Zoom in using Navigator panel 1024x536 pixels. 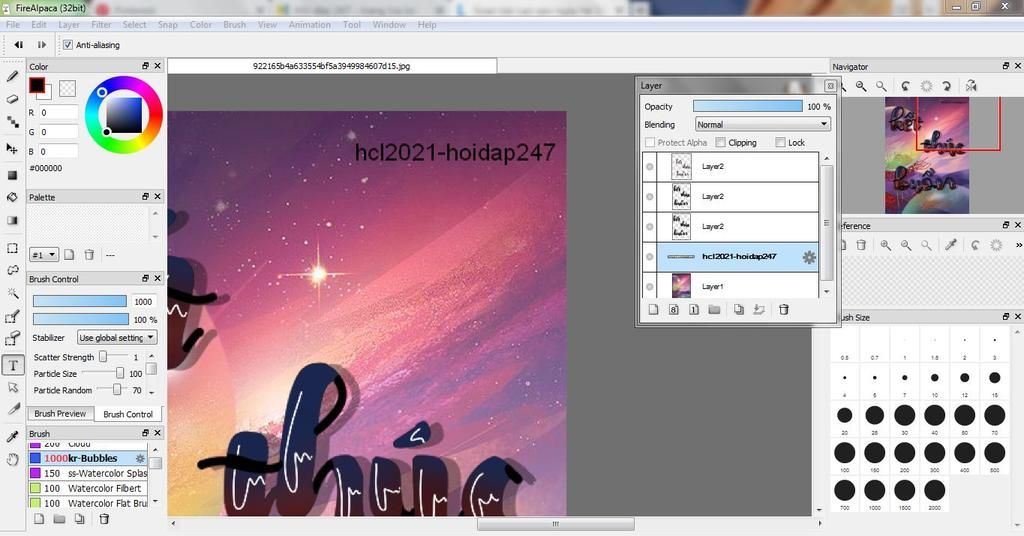coord(861,86)
